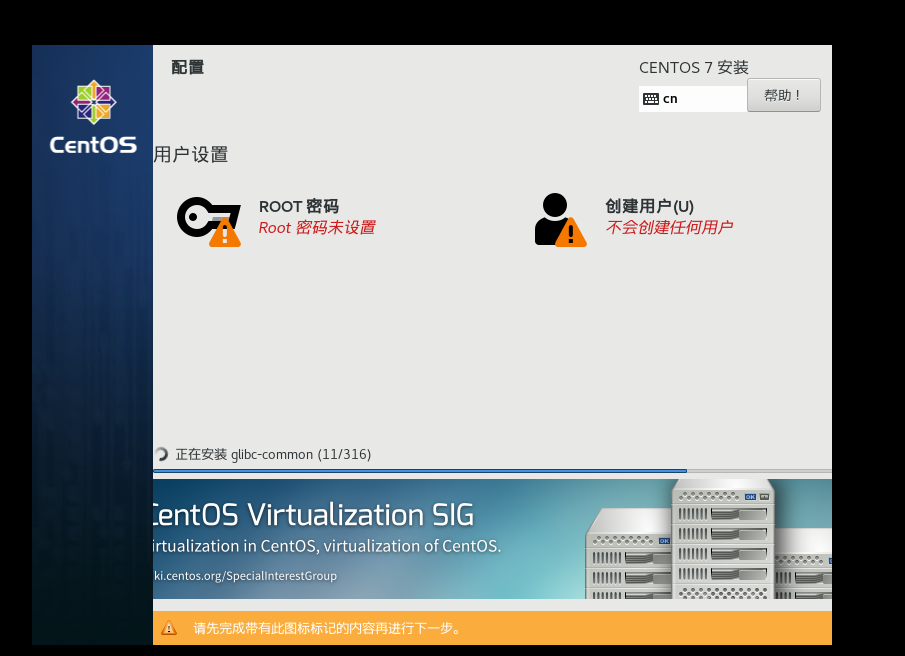905x656 pixels.
Task: Click the centos.org SpecialInterestGroup URL text
Action: (245, 576)
